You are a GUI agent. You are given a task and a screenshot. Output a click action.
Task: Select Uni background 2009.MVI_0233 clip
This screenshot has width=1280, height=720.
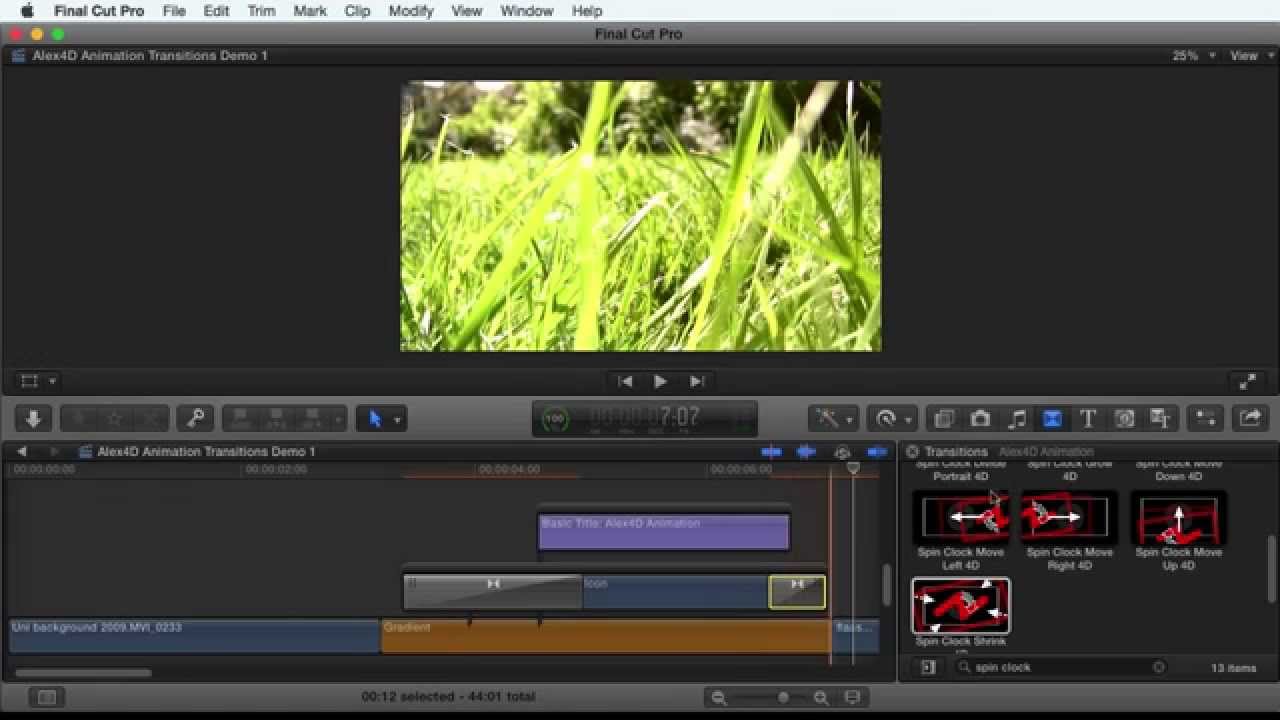[x=195, y=636]
